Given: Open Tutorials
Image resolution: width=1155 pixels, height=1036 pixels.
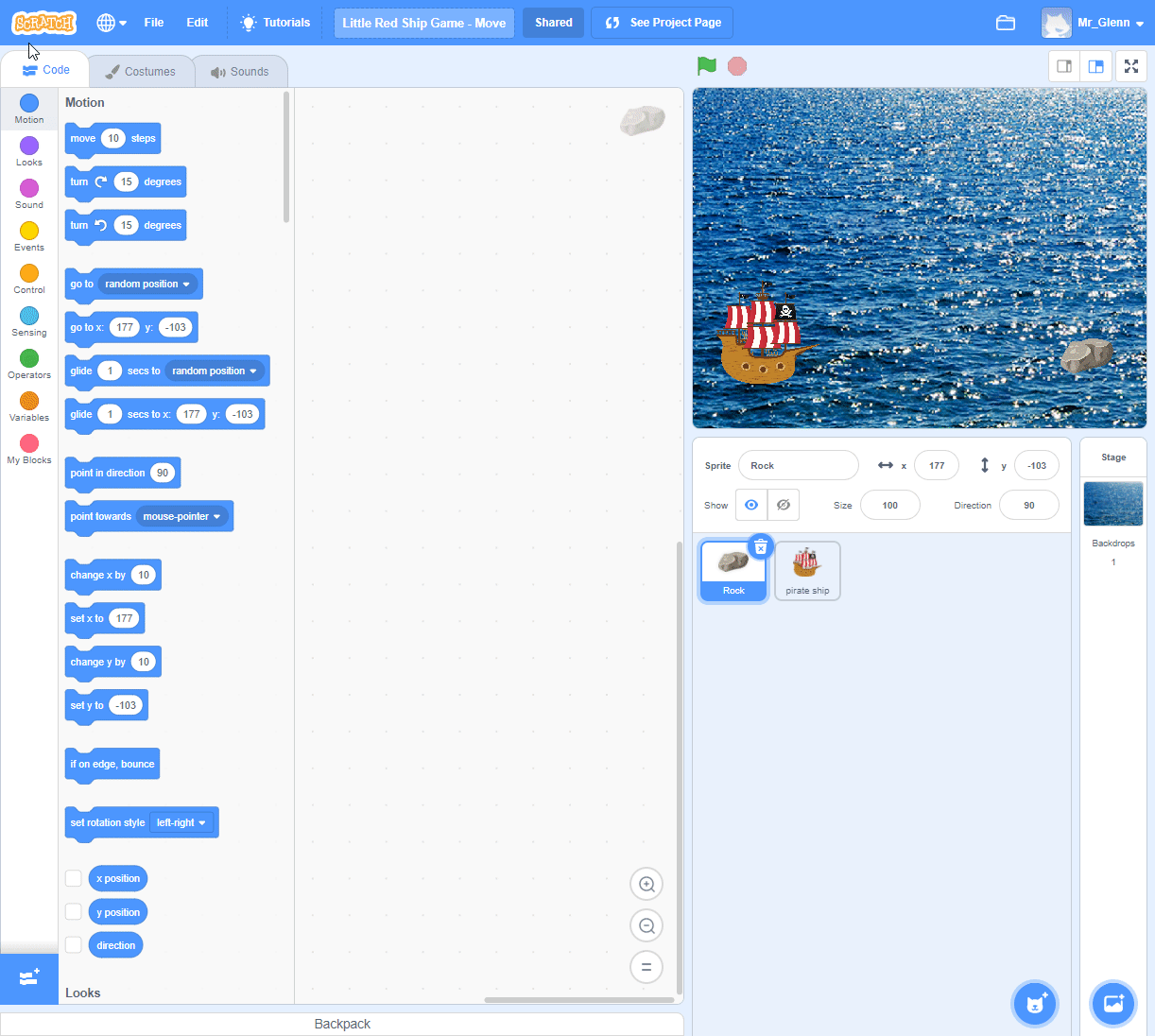Looking at the screenshot, I should click(275, 23).
